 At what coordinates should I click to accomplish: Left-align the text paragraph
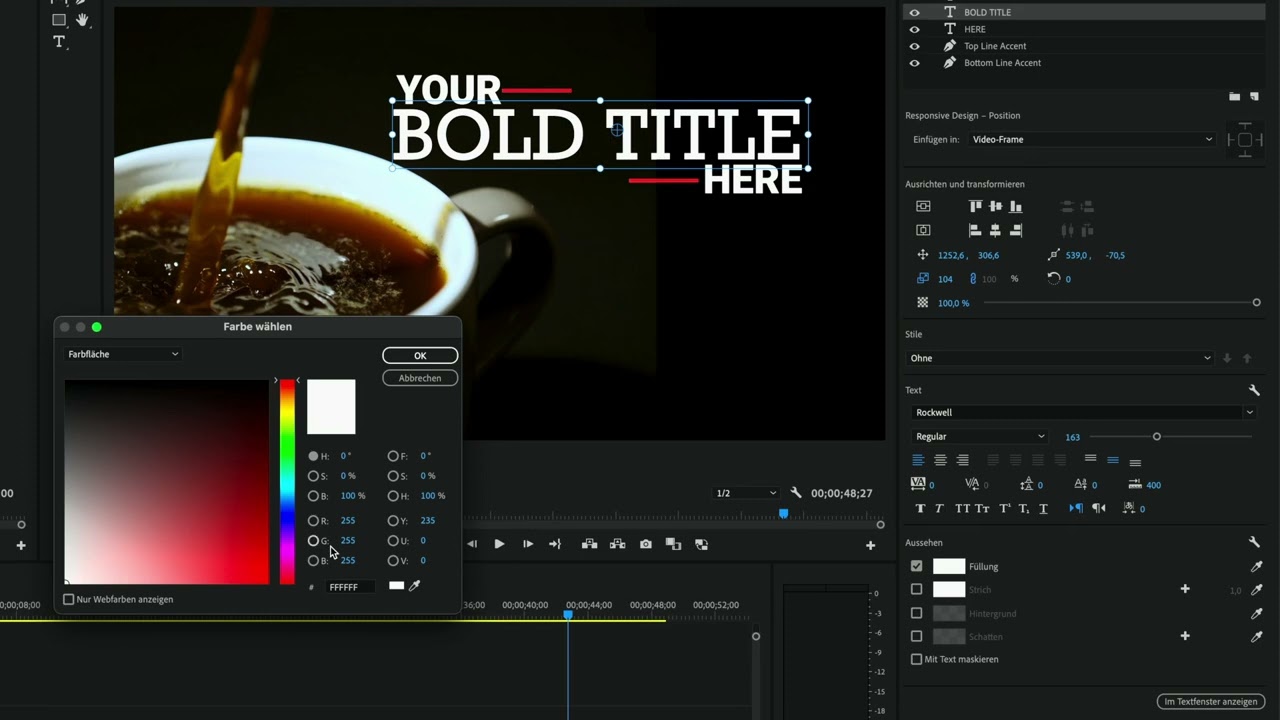coord(918,460)
